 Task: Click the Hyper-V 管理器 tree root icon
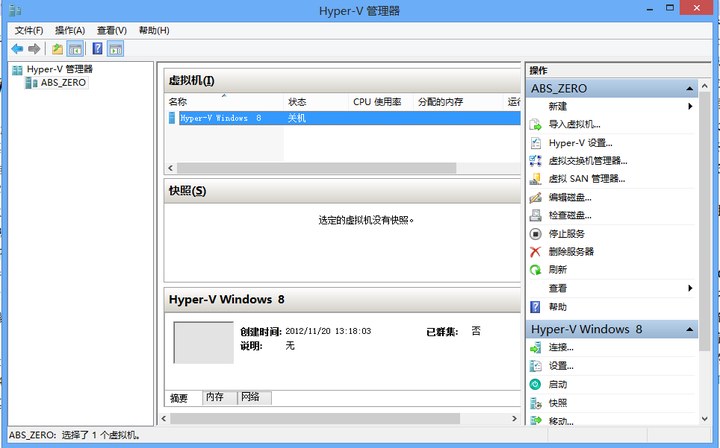coord(17,70)
